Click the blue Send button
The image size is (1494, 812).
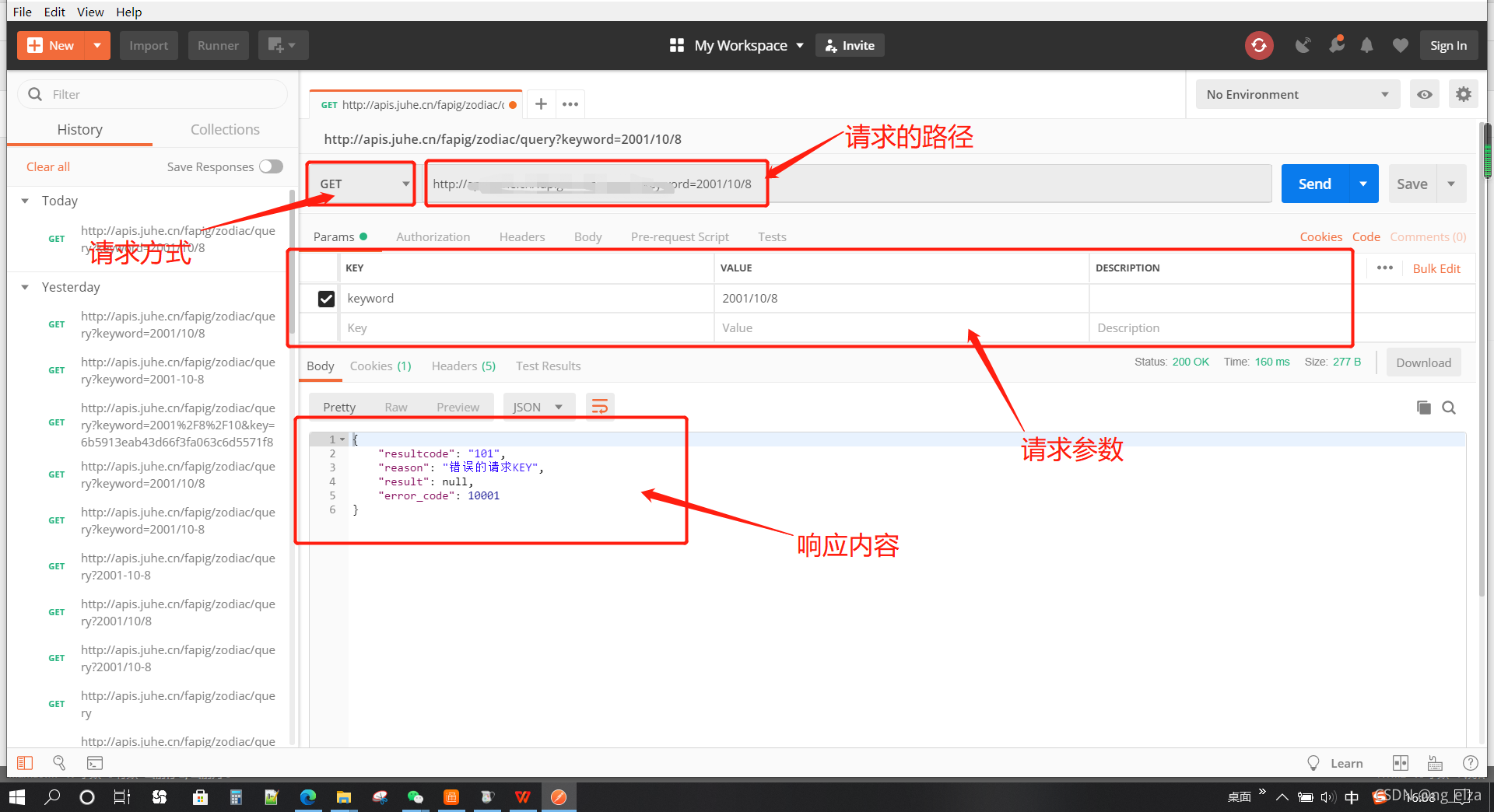coord(1314,184)
